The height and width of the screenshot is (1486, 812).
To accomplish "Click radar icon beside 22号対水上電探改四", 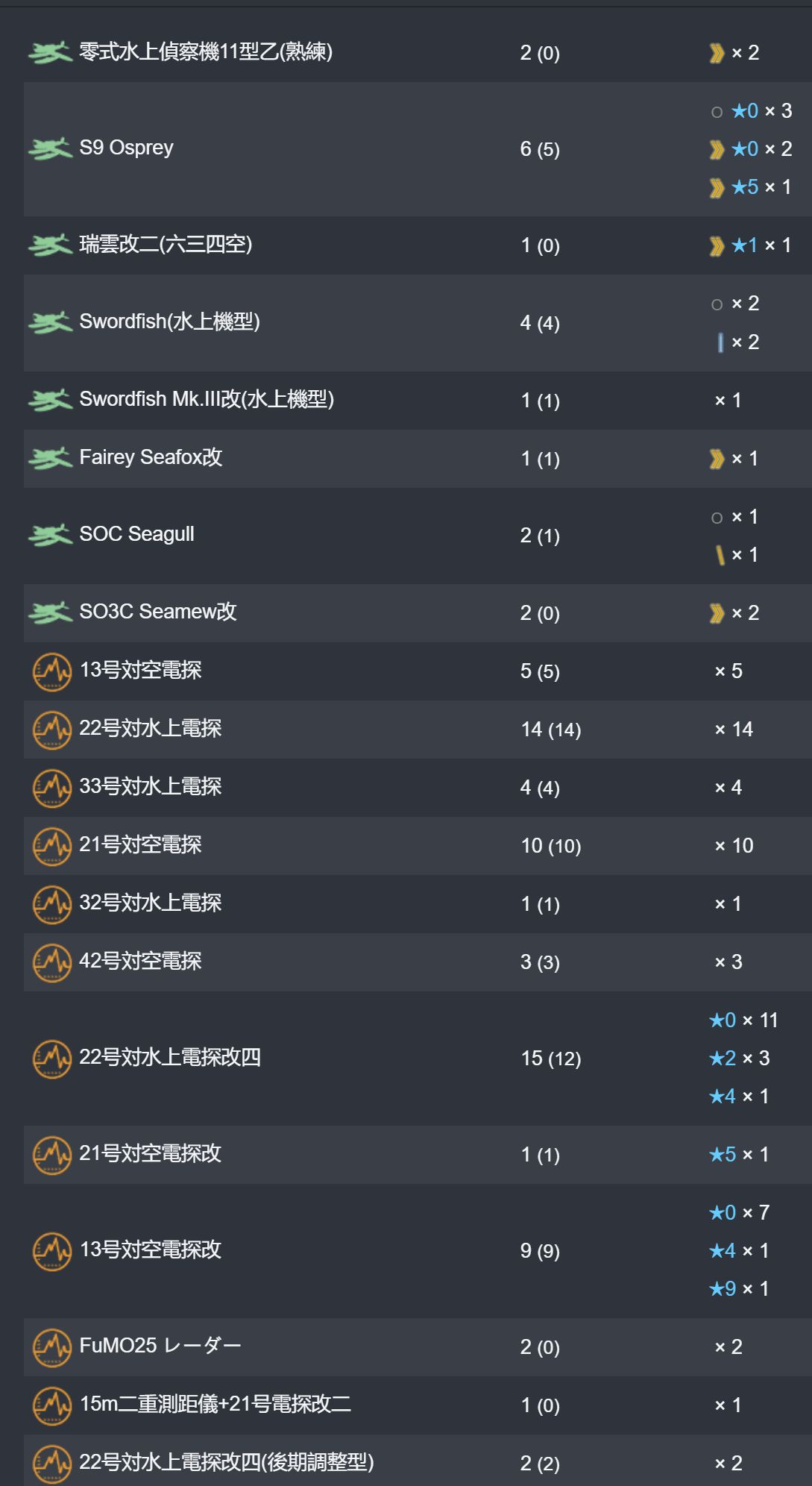I will [51, 1059].
